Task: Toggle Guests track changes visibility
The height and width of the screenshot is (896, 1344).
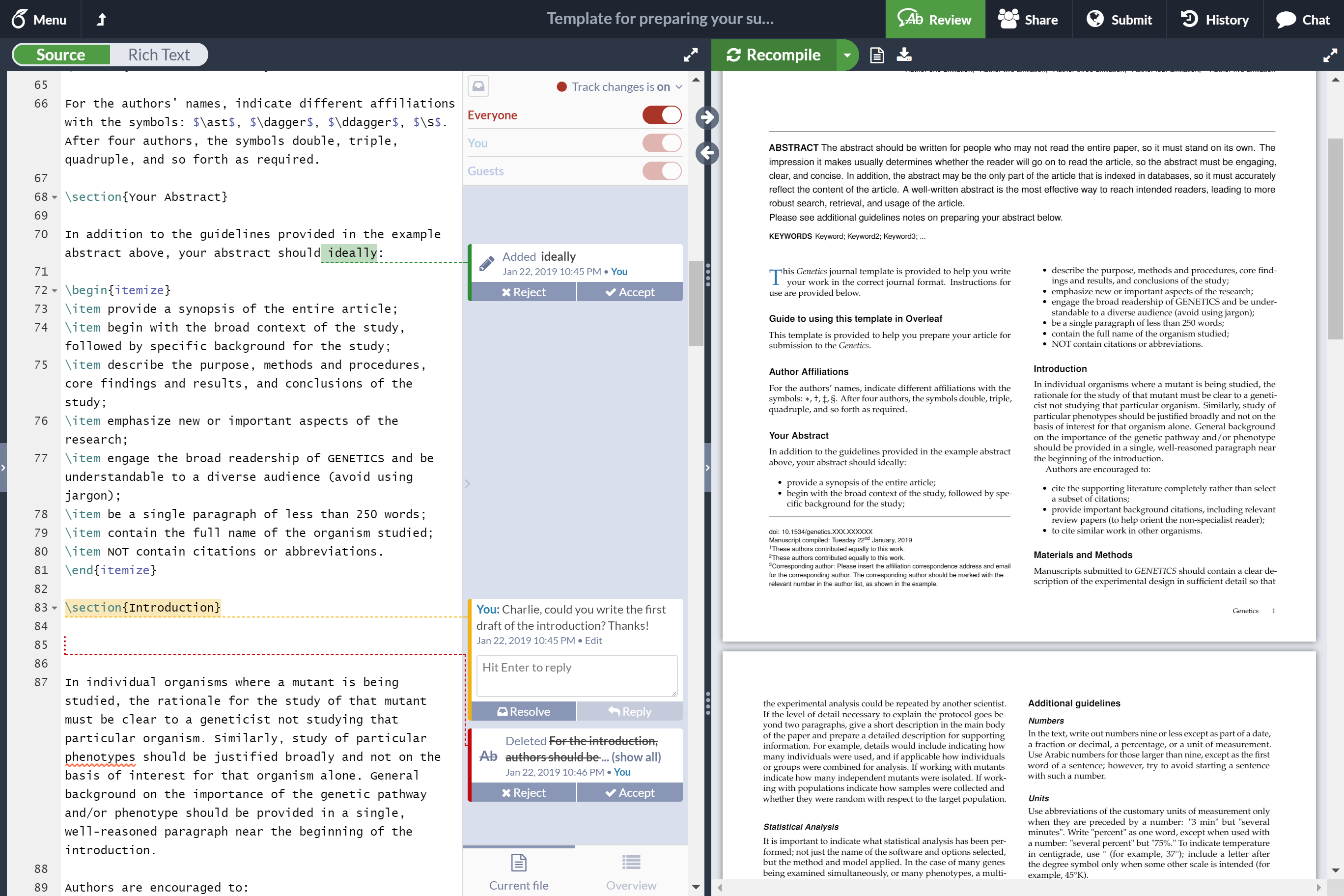Action: pyautogui.click(x=663, y=170)
